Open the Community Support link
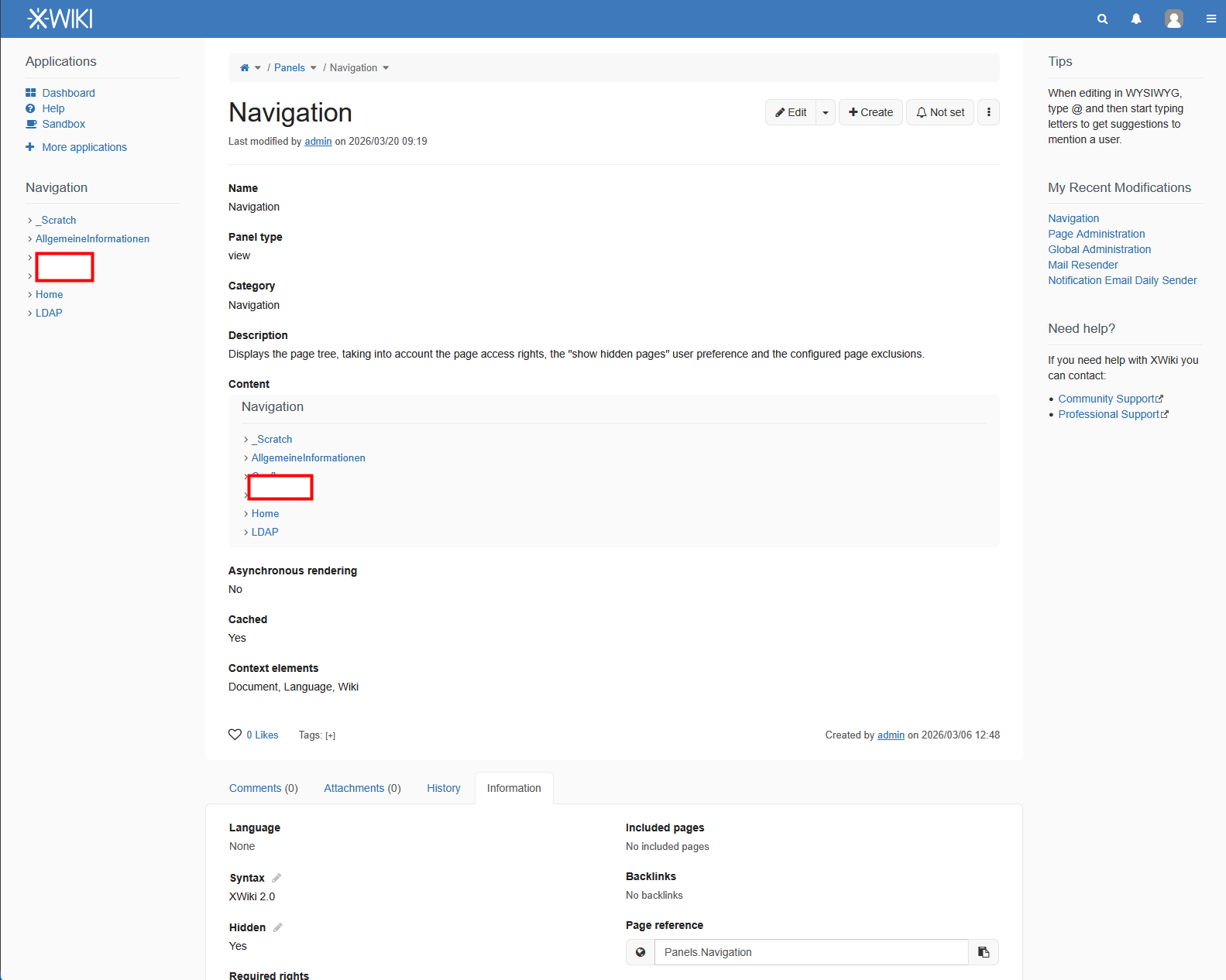 [1106, 399]
